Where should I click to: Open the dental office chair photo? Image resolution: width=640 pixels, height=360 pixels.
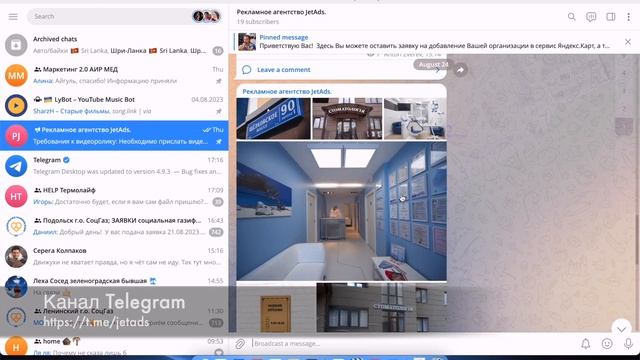(415, 119)
